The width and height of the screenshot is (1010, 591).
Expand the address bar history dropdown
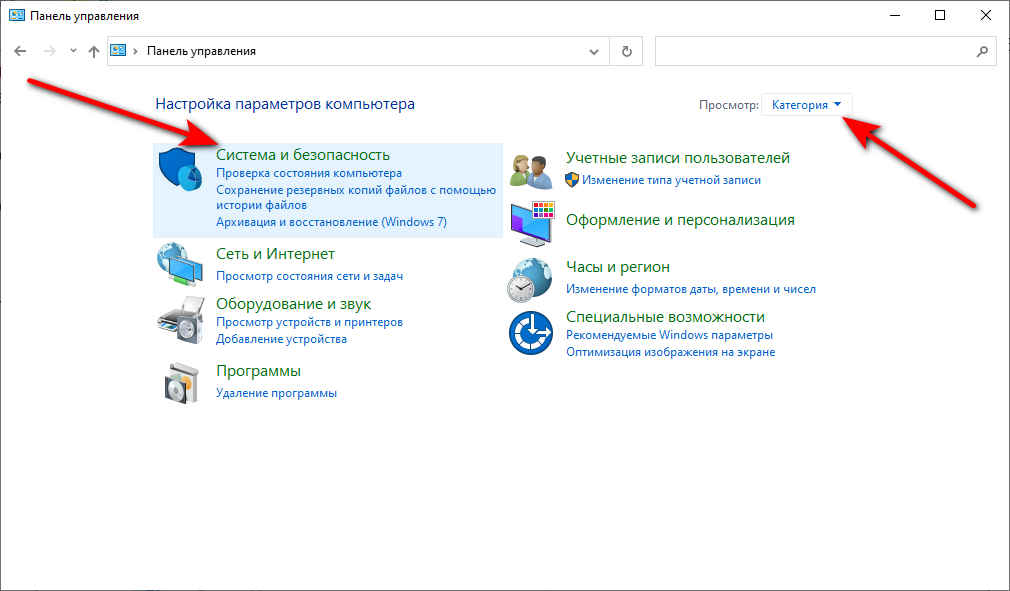point(594,51)
